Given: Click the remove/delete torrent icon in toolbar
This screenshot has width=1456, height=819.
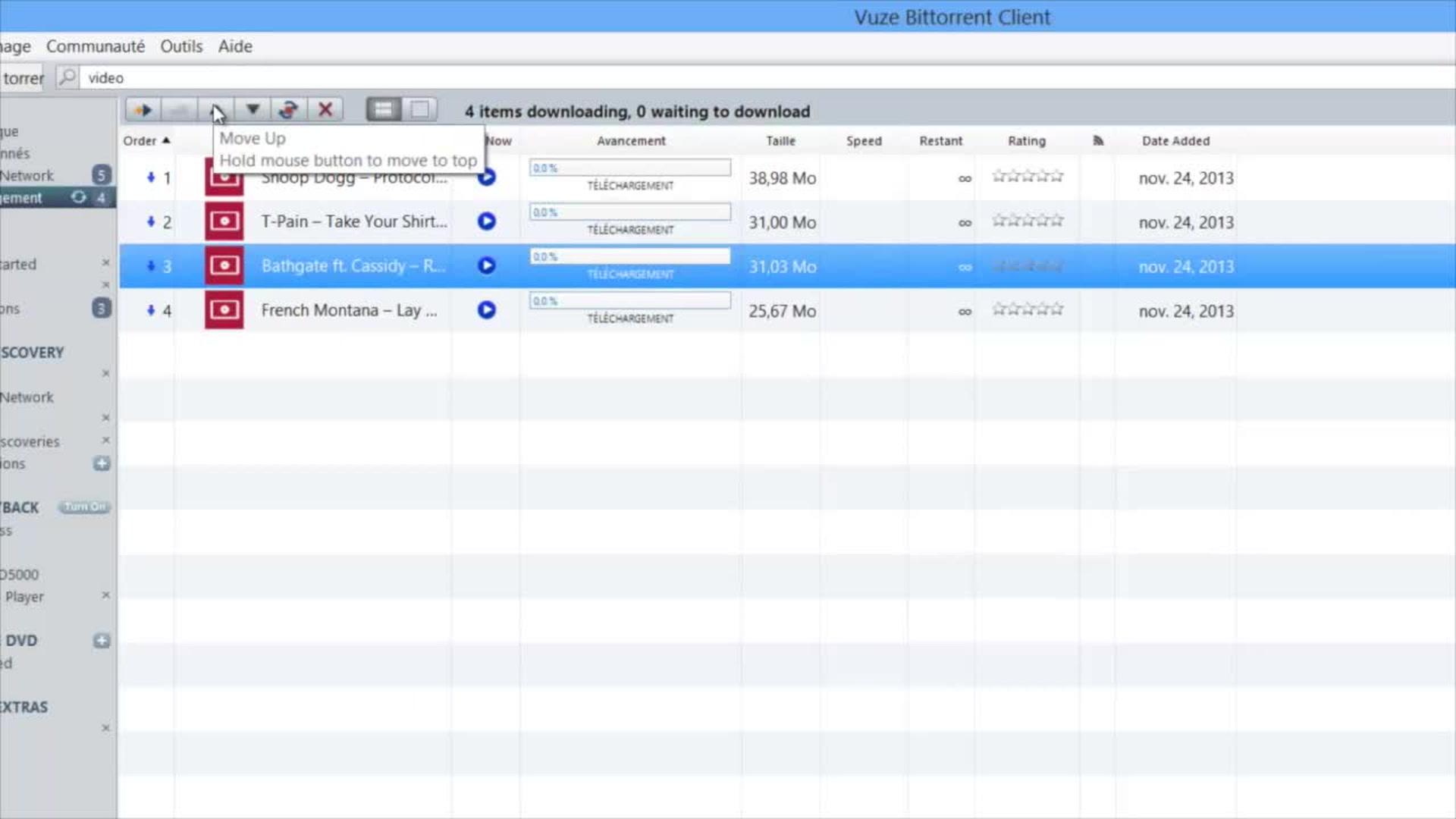Looking at the screenshot, I should point(326,110).
